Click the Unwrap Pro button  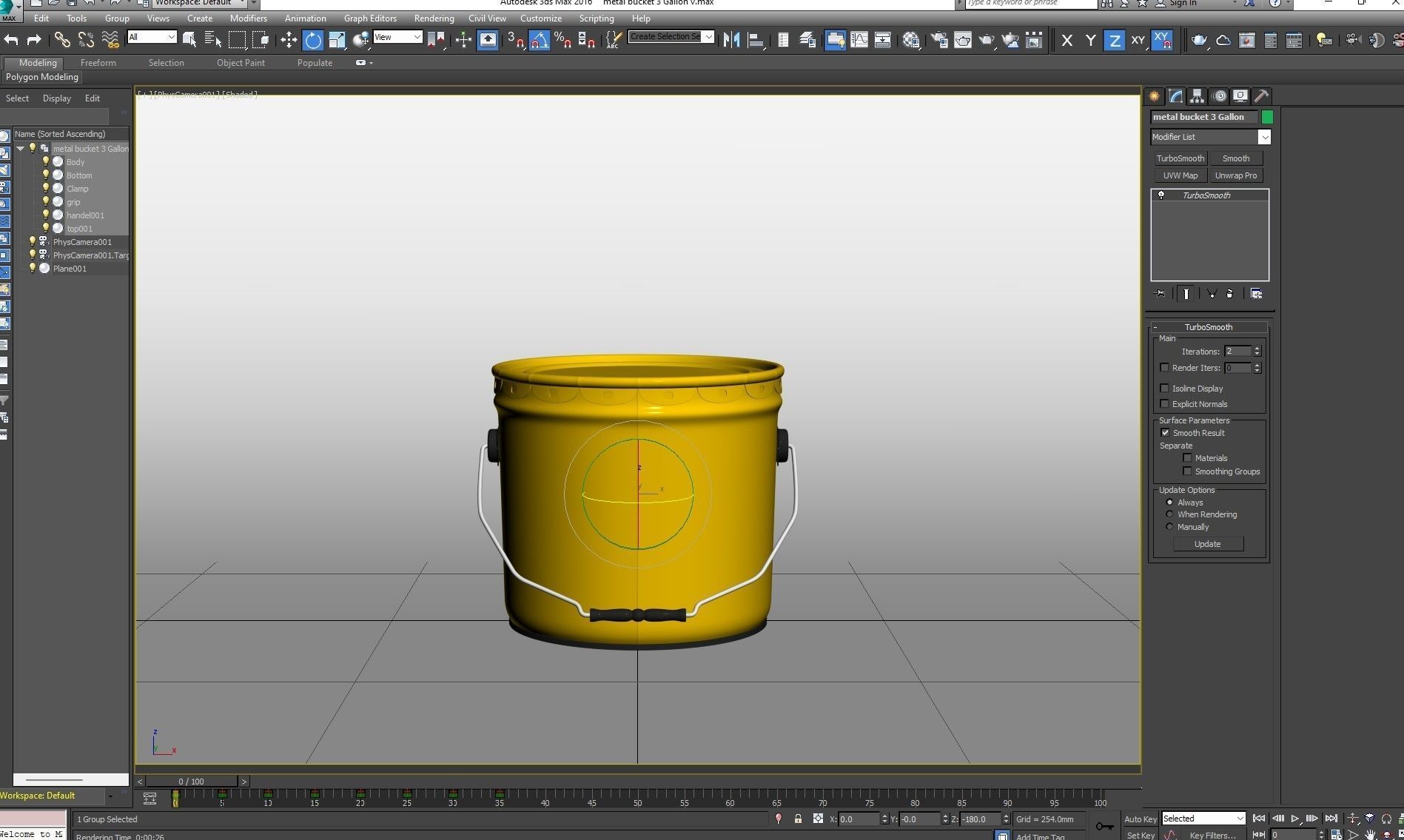(x=1235, y=175)
